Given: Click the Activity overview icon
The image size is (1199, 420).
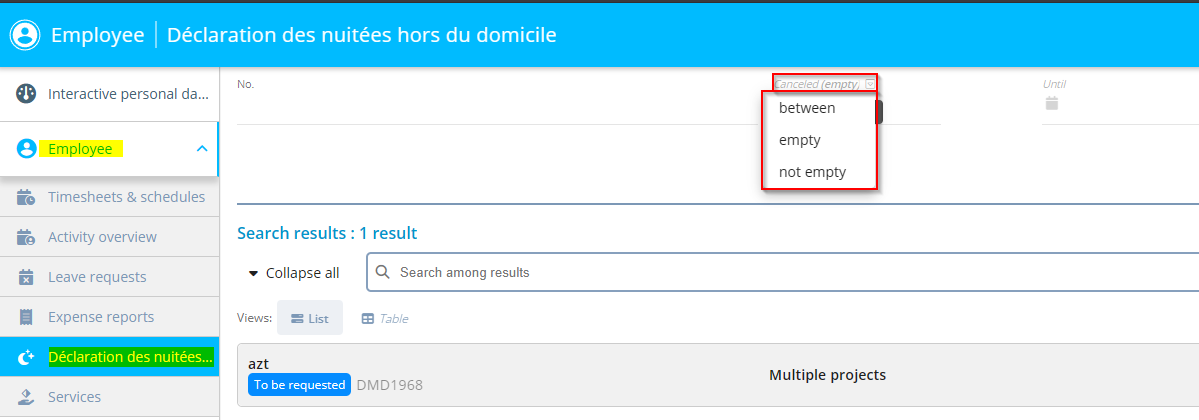Looking at the screenshot, I should [27, 237].
